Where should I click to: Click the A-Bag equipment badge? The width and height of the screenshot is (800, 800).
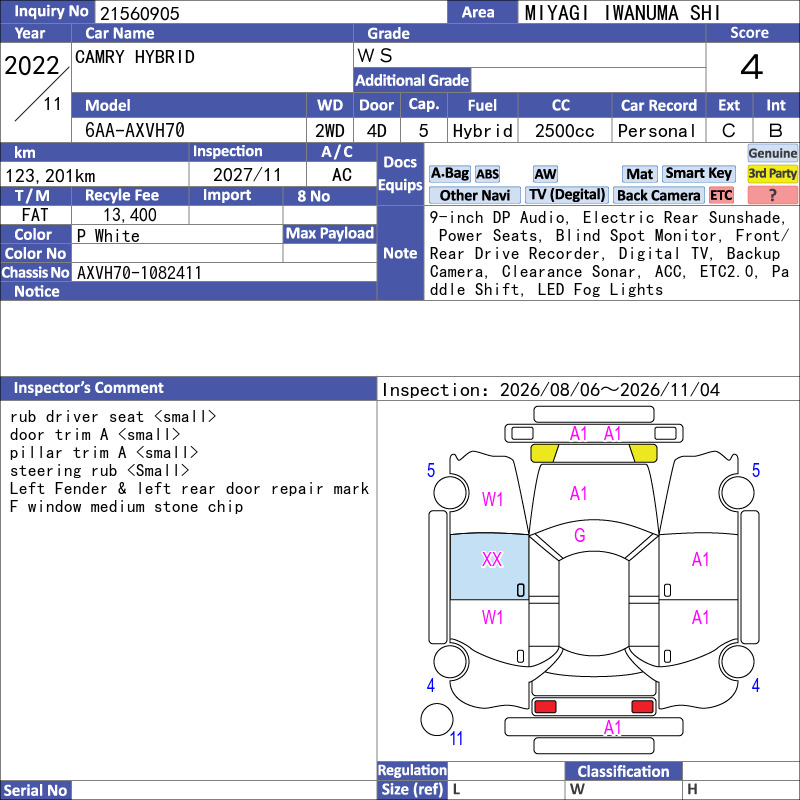coord(449,174)
